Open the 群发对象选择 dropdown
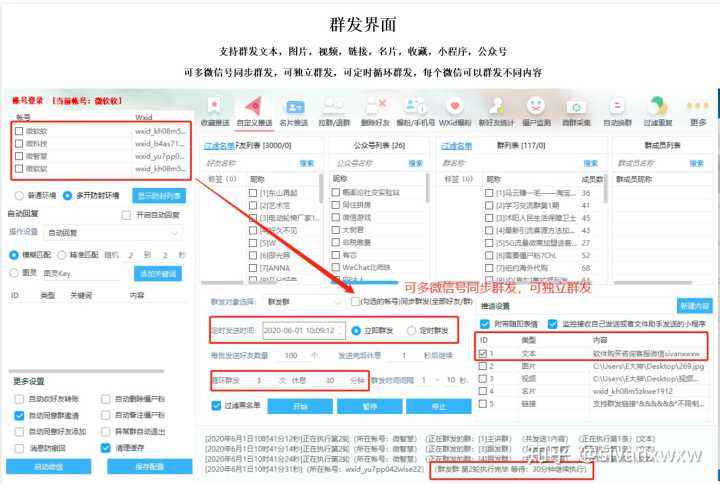 tap(304, 302)
